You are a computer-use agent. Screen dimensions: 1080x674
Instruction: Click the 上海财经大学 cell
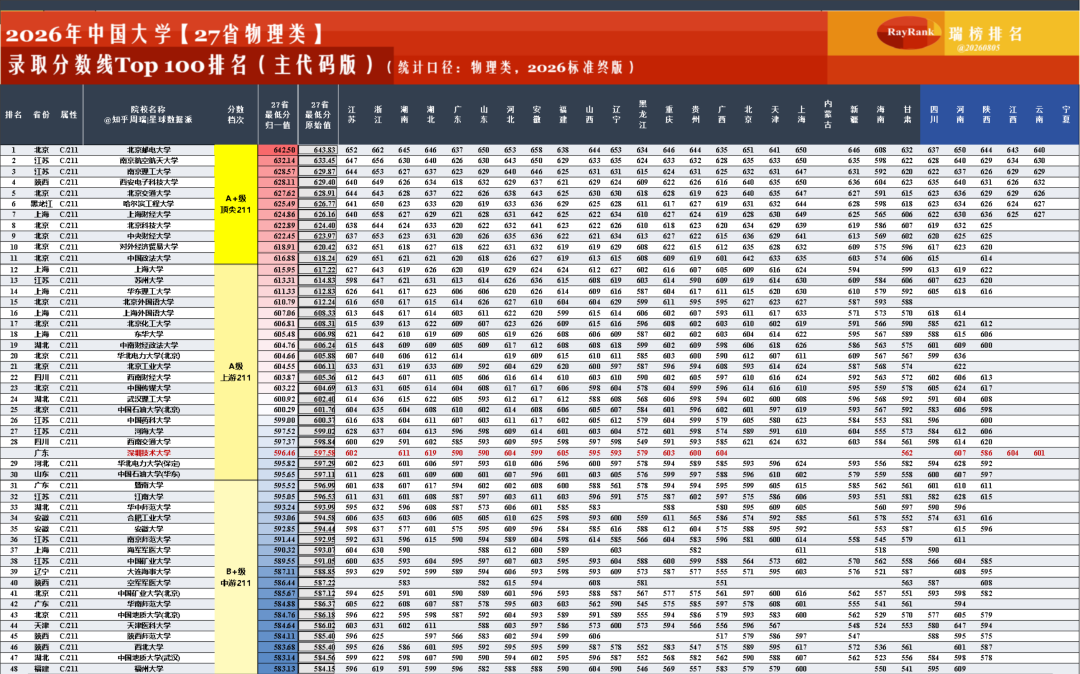click(x=149, y=215)
